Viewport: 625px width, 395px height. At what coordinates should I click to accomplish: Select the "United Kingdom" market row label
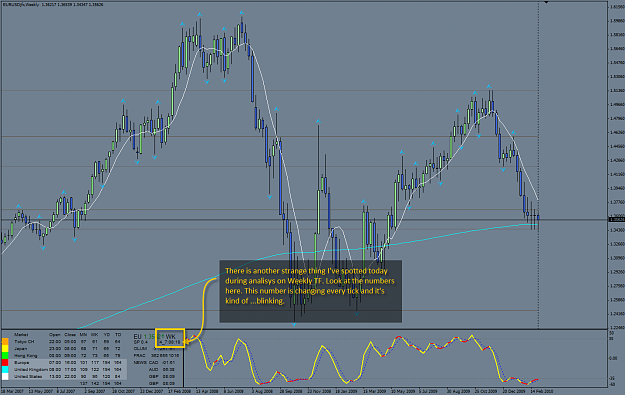tap(31, 369)
